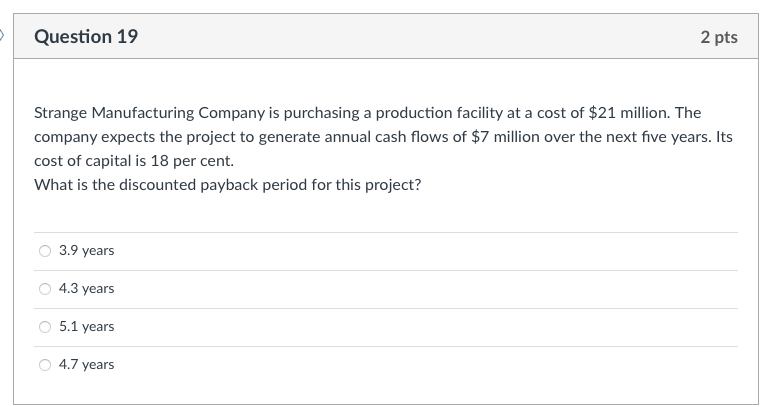Click the "What is the discounted payback period" line
The image size is (763, 407).
pos(227,185)
